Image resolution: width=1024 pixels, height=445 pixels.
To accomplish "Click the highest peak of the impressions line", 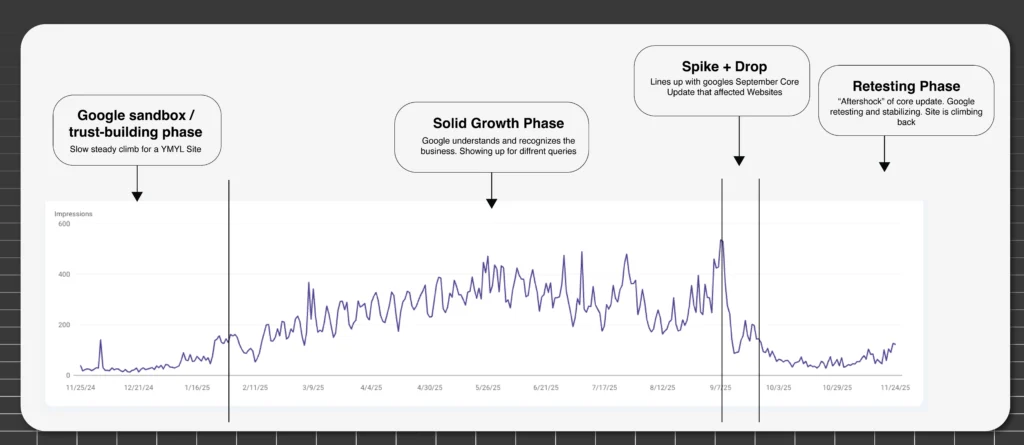I will click(x=721, y=241).
